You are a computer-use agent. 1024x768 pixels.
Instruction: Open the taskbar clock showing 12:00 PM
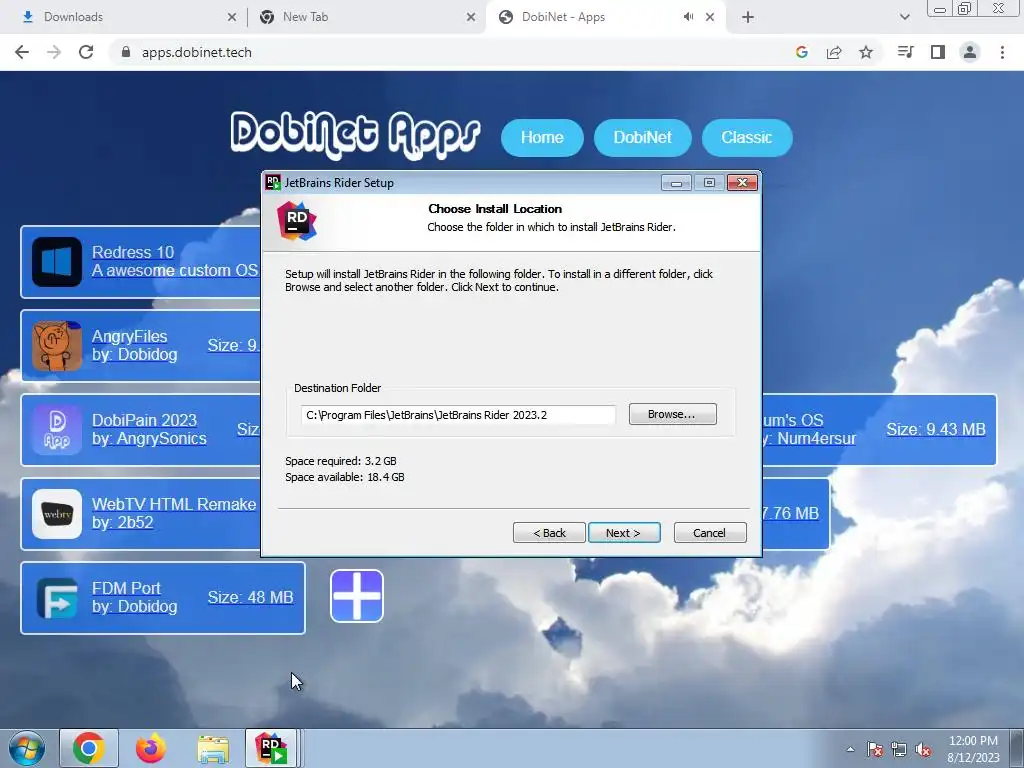pyautogui.click(x=973, y=749)
